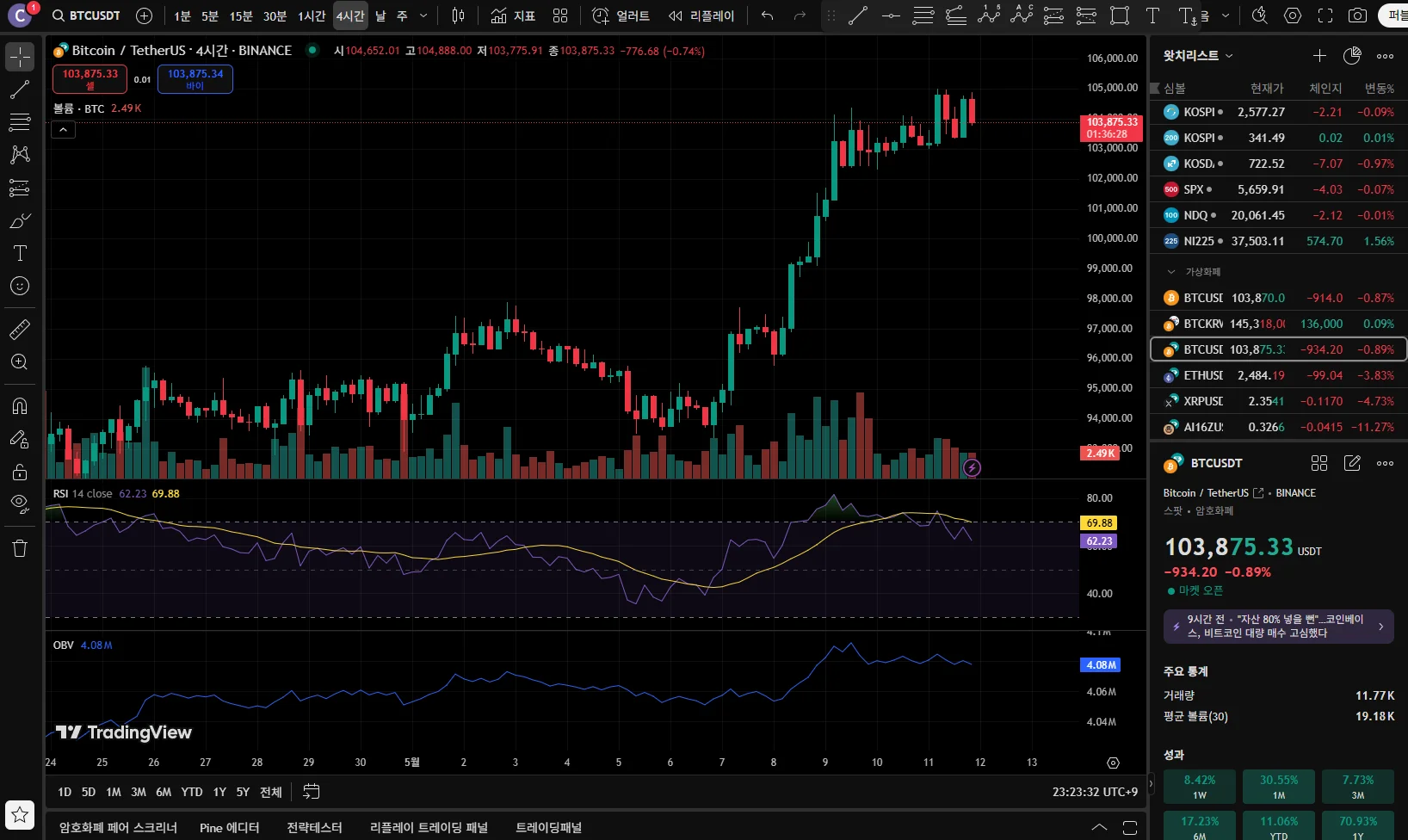This screenshot has width=1408, height=840.
Task: Take a chart snapshot with camera icon
Action: click(1357, 15)
